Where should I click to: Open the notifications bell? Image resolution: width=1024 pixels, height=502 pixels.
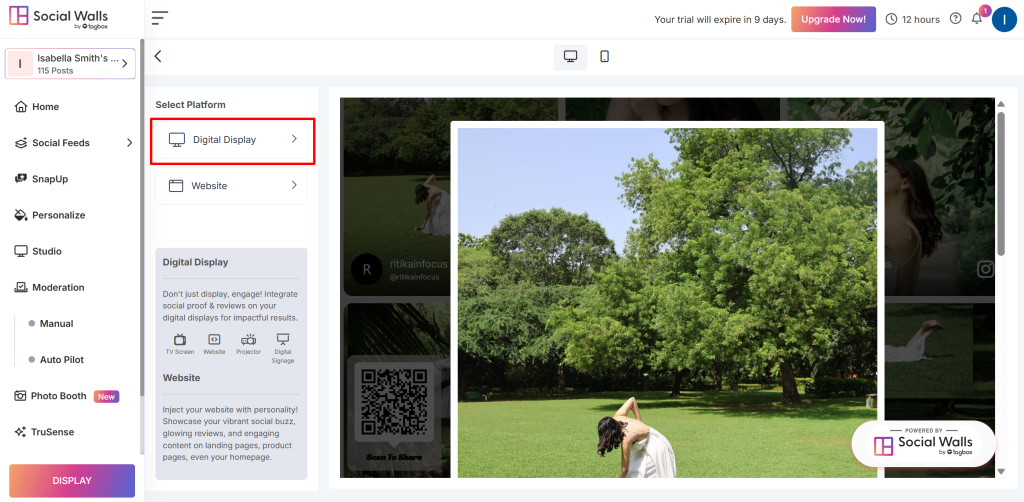977,19
